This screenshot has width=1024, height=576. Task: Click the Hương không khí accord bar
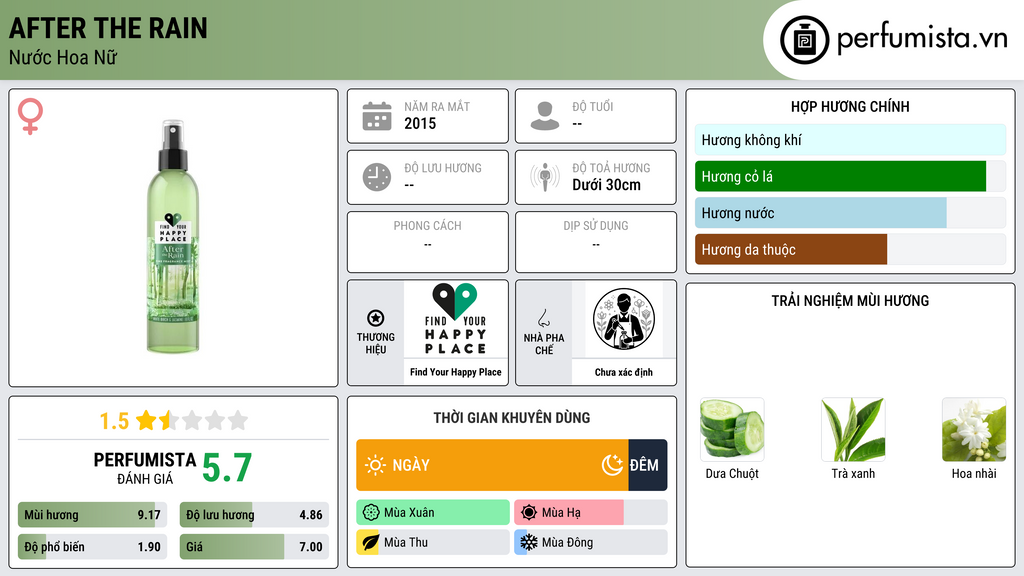coord(850,140)
